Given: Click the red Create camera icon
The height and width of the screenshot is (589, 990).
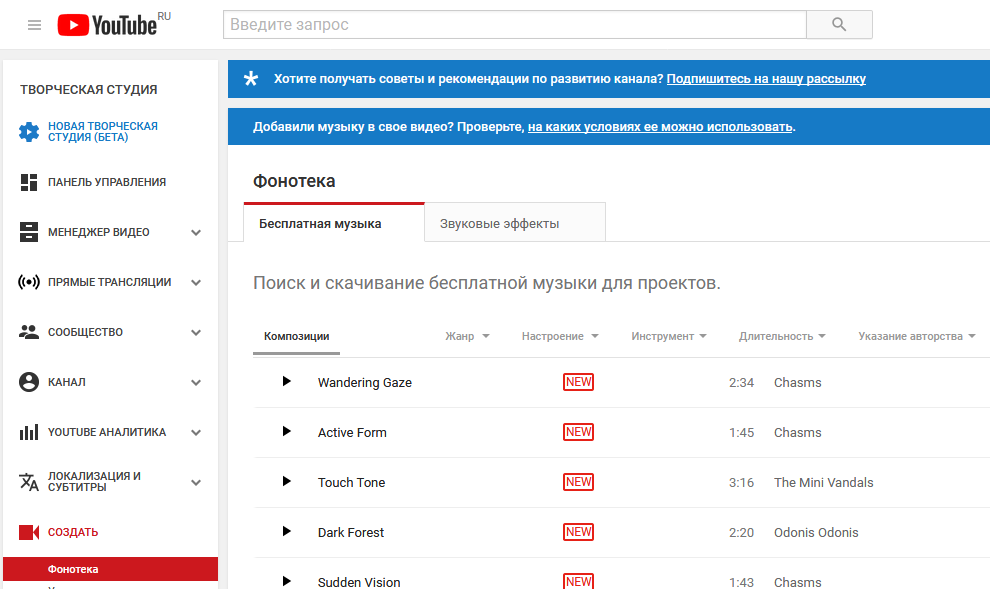Looking at the screenshot, I should pyautogui.click(x=29, y=532).
